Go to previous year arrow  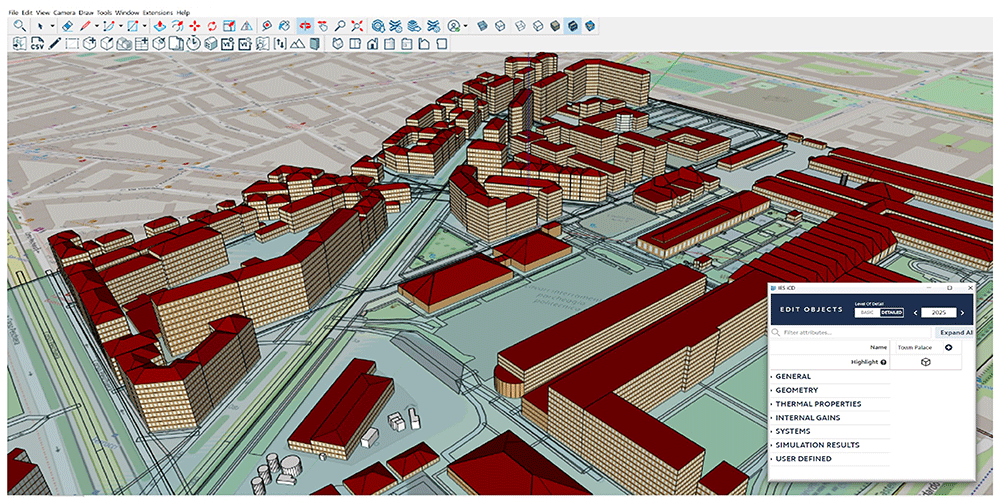point(915,313)
